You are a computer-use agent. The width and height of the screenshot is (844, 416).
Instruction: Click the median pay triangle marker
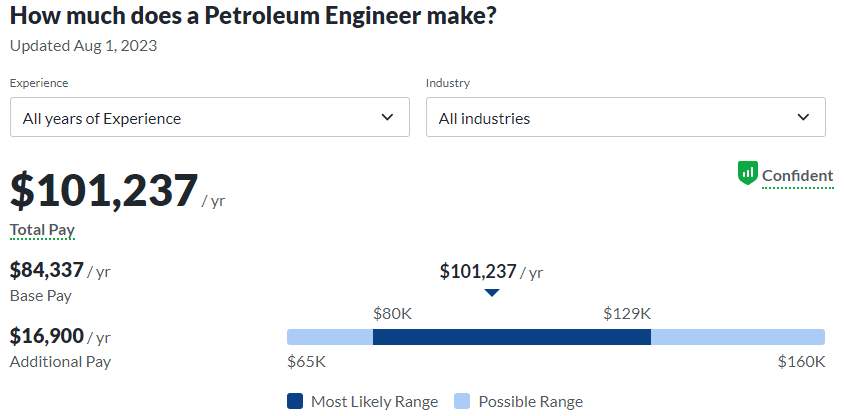tap(491, 293)
